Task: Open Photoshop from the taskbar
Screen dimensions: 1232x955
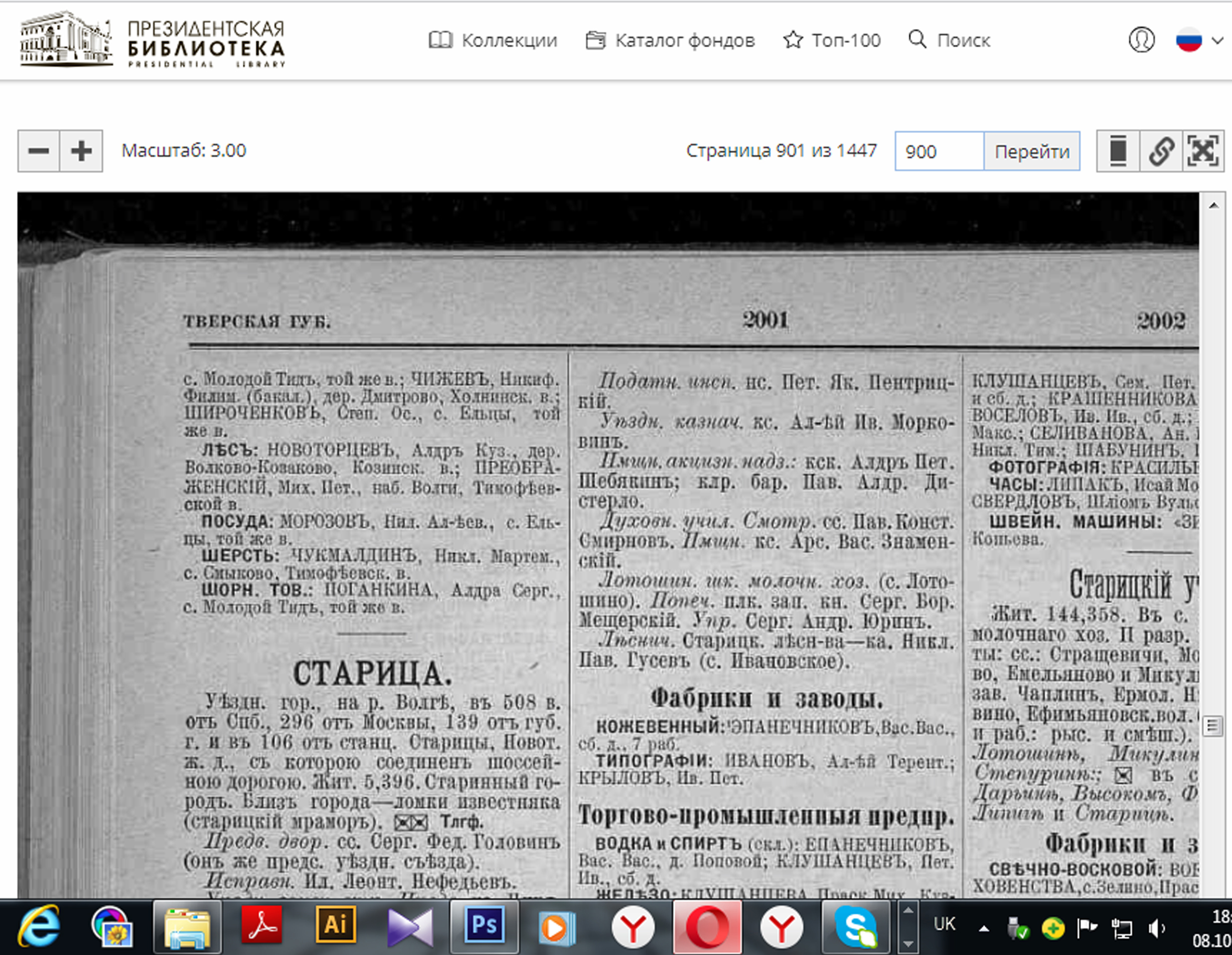Action: coord(484,926)
